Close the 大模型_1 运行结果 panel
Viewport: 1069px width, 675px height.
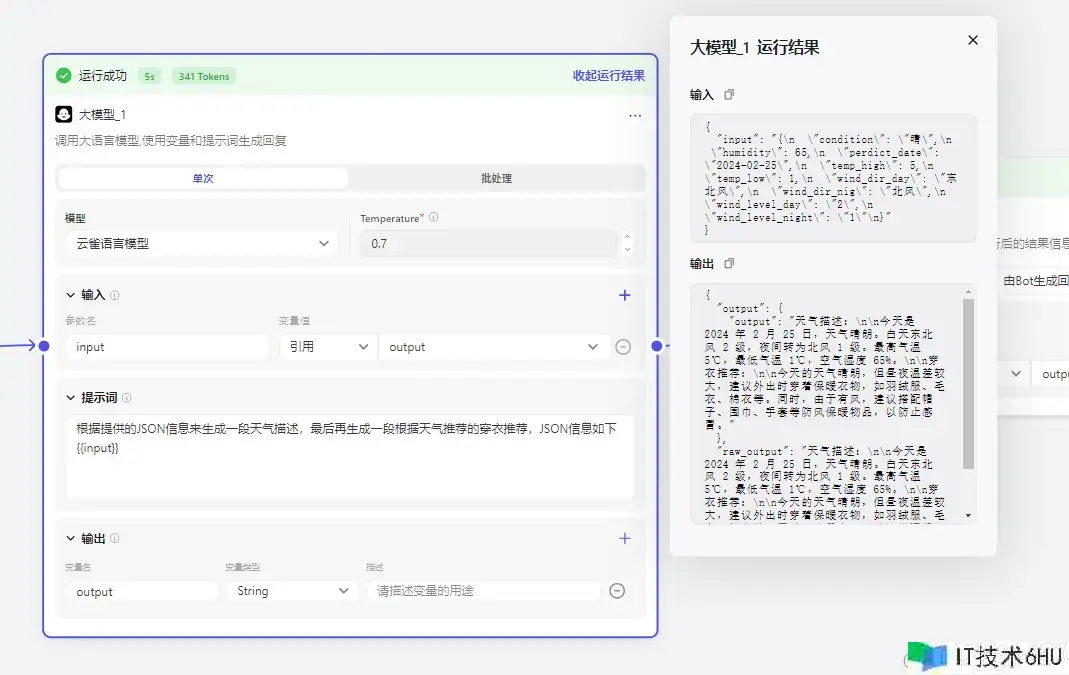[x=973, y=40]
